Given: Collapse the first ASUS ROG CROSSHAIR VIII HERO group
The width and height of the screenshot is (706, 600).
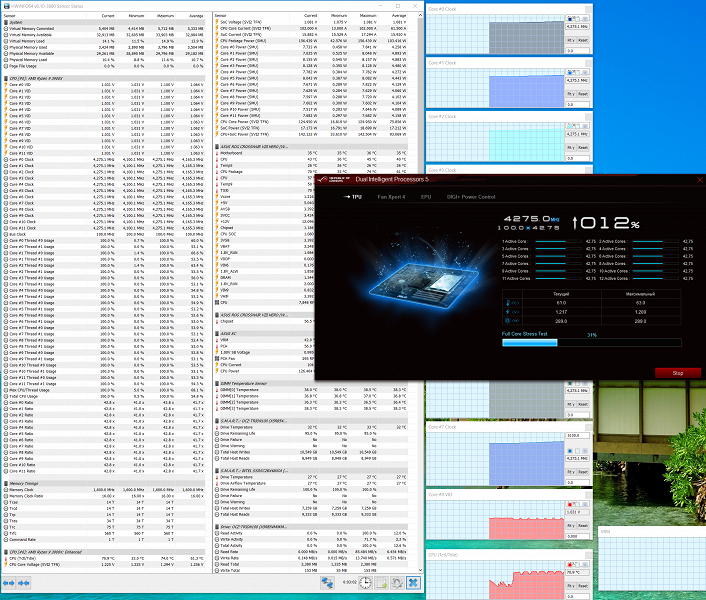Looking at the screenshot, I should 217,147.
